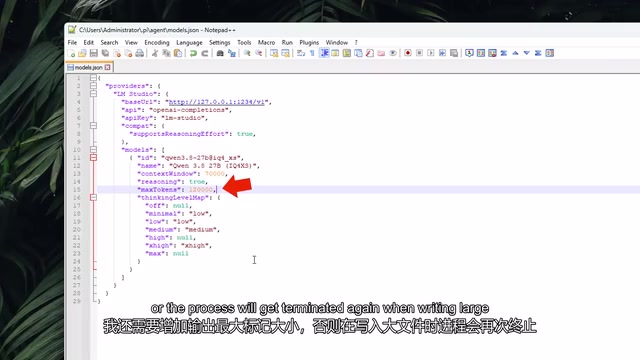
Task: Click the Copy toolbar icon
Action: tap(166, 53)
